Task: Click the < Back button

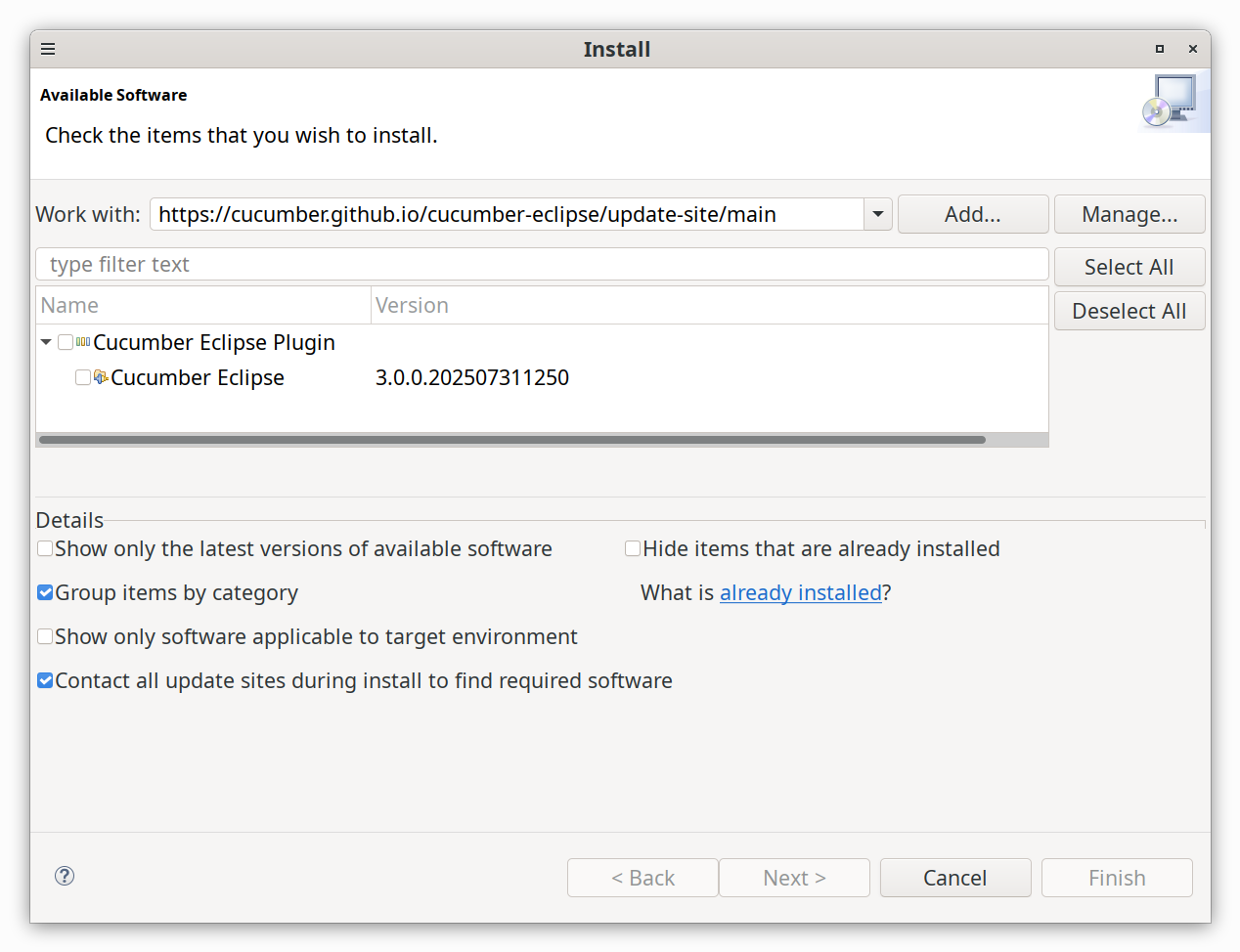Action: [x=642, y=878]
